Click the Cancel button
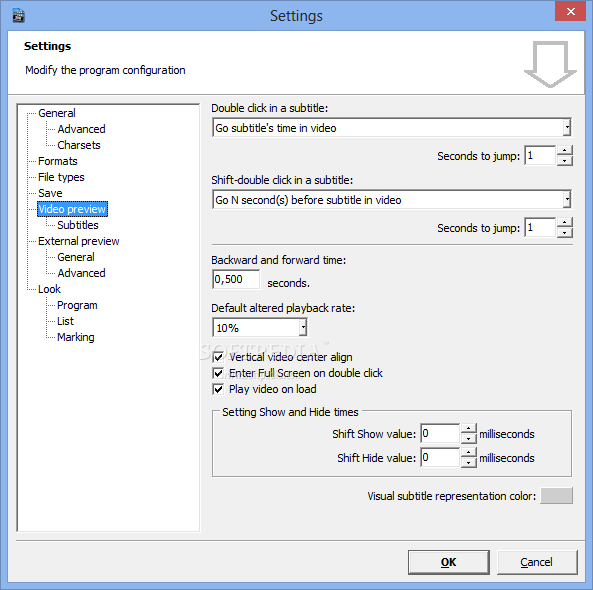 tap(537, 562)
